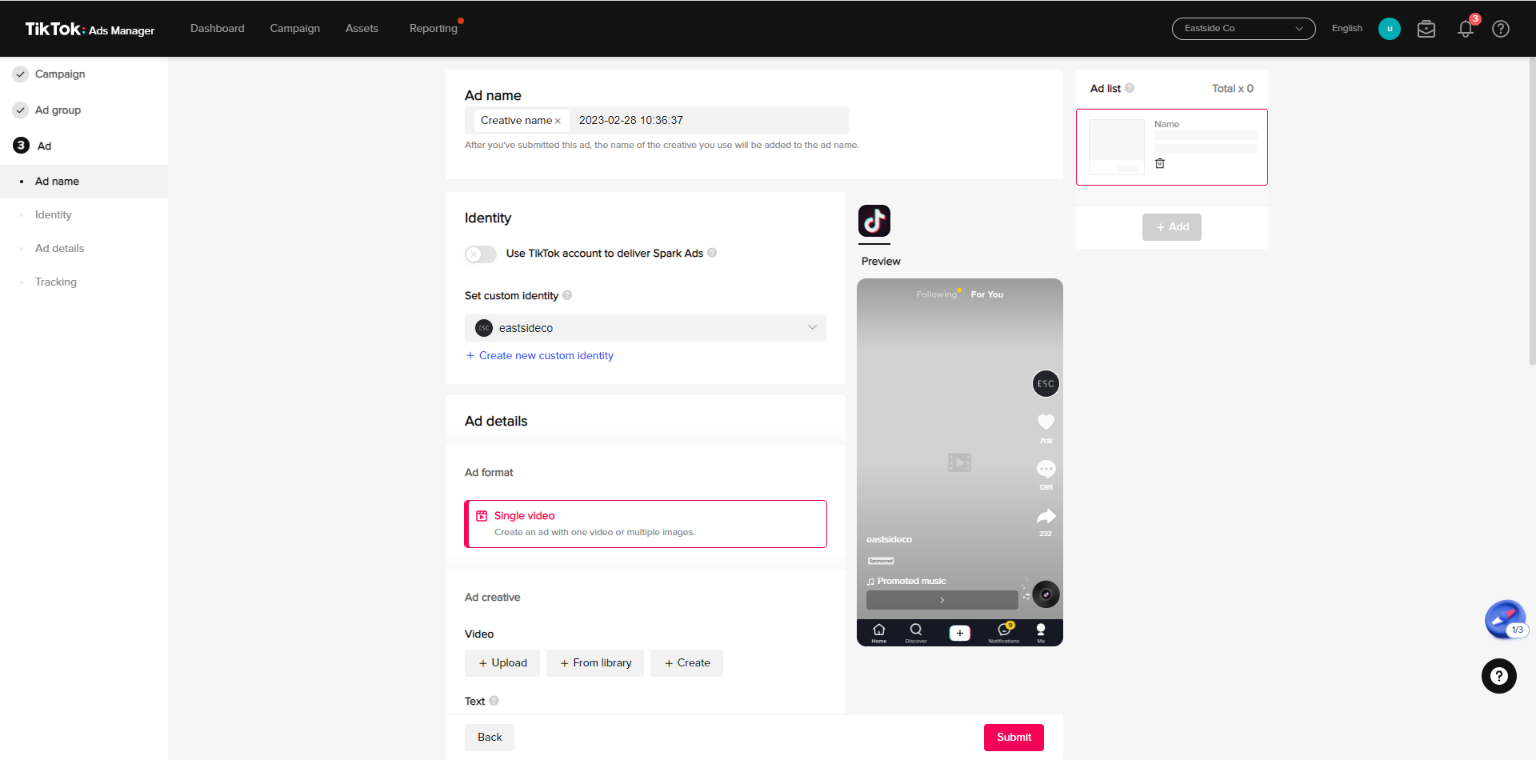Click the music disc icon in preview
Screen dimensions: 1536x760
point(1046,594)
